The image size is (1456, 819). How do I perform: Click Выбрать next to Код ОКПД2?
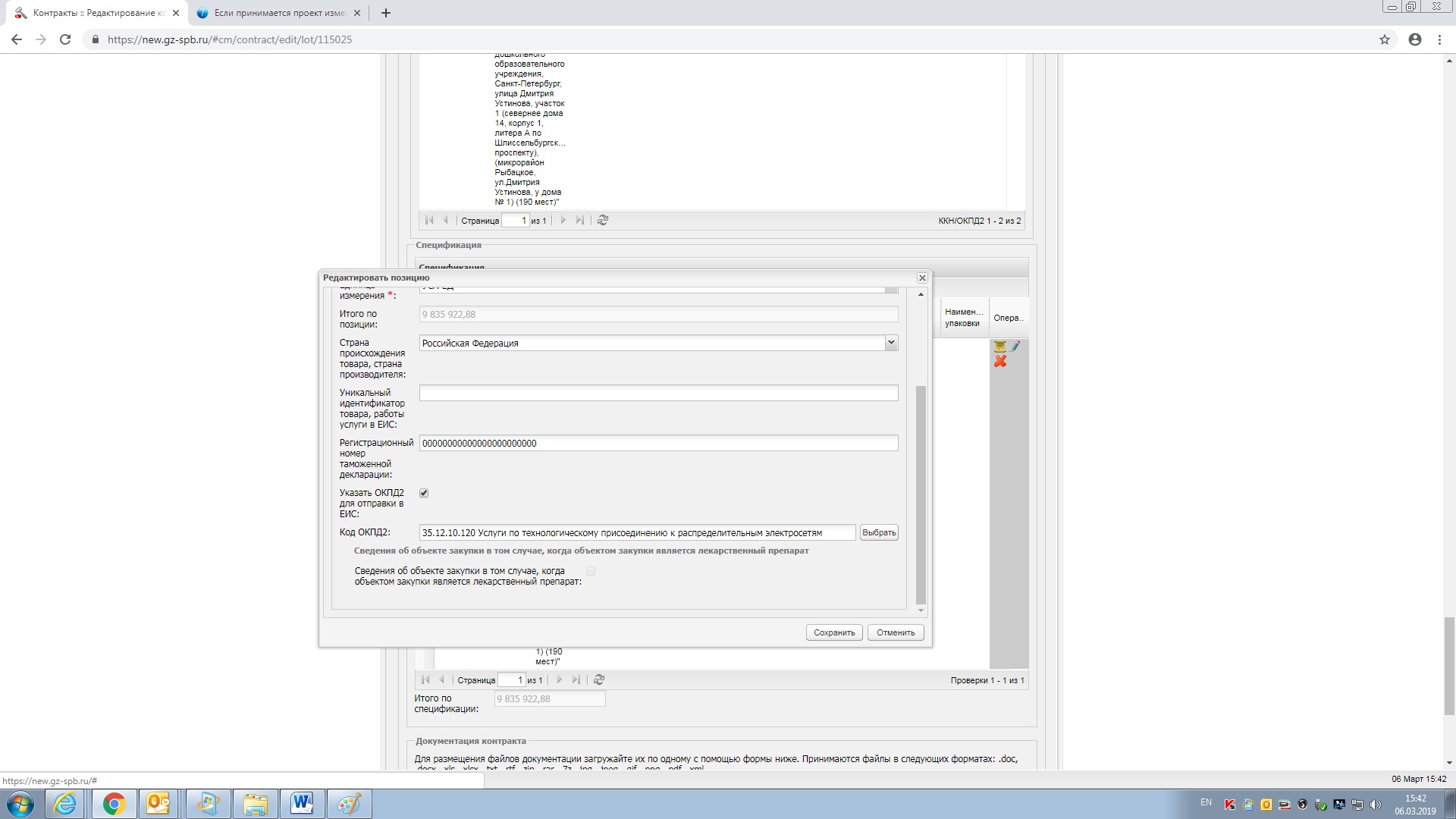tap(879, 532)
